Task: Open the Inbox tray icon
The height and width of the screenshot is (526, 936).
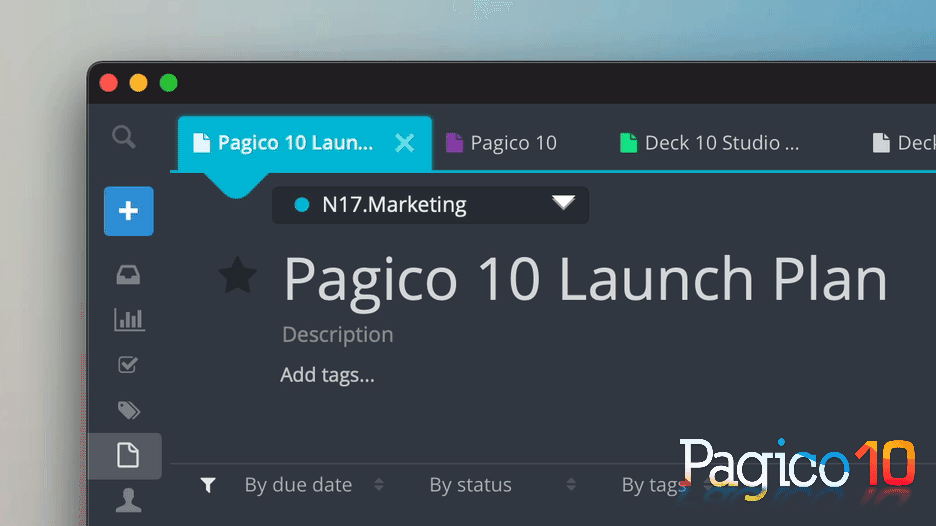Action: [128, 275]
